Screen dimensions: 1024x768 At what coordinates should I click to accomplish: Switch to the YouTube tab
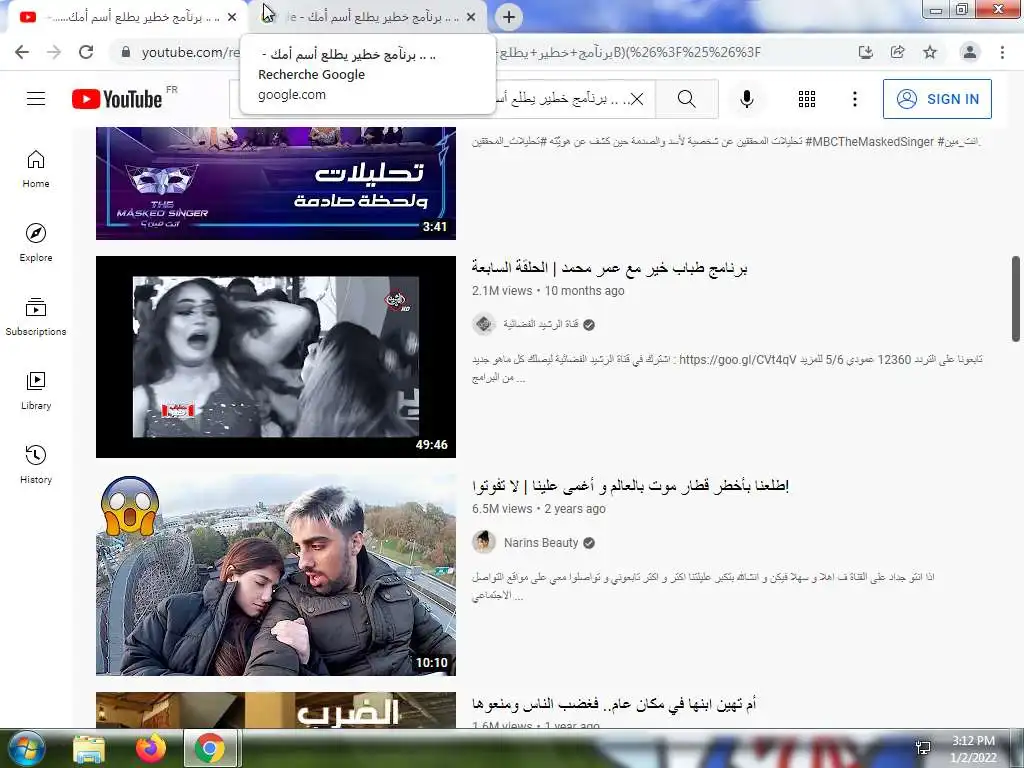pyautogui.click(x=127, y=17)
